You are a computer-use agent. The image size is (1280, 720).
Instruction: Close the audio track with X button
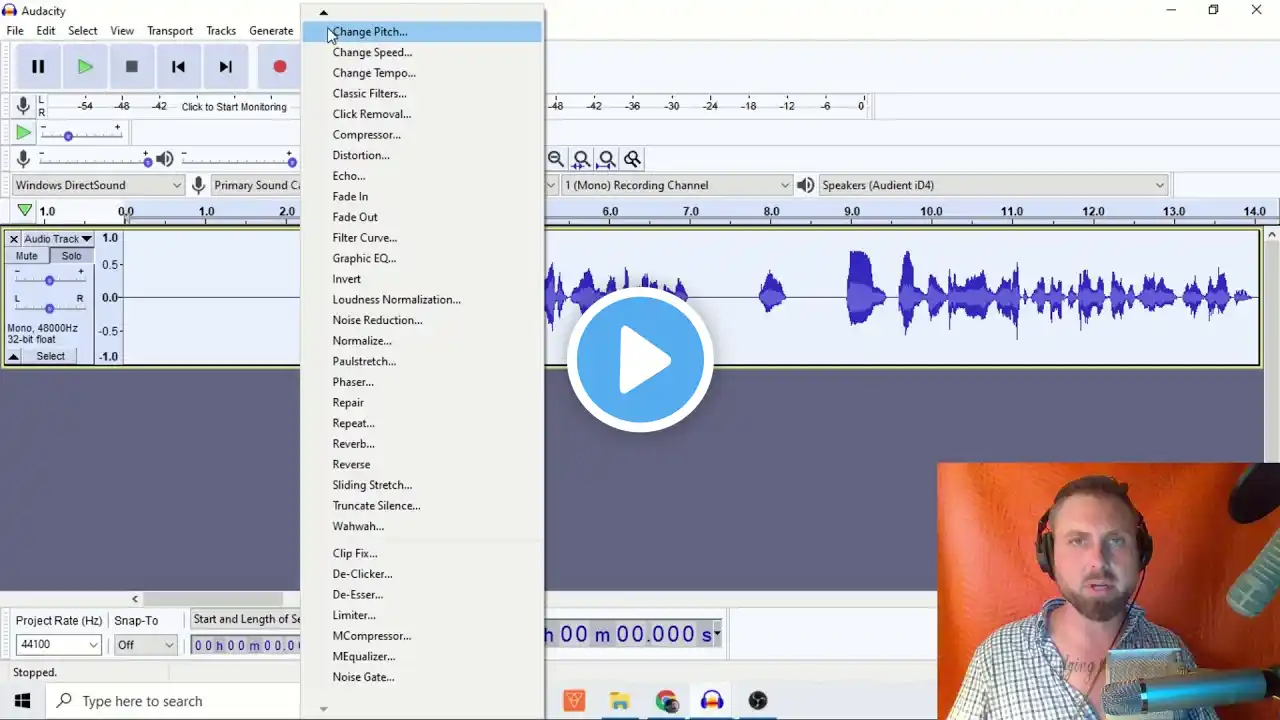coord(14,239)
